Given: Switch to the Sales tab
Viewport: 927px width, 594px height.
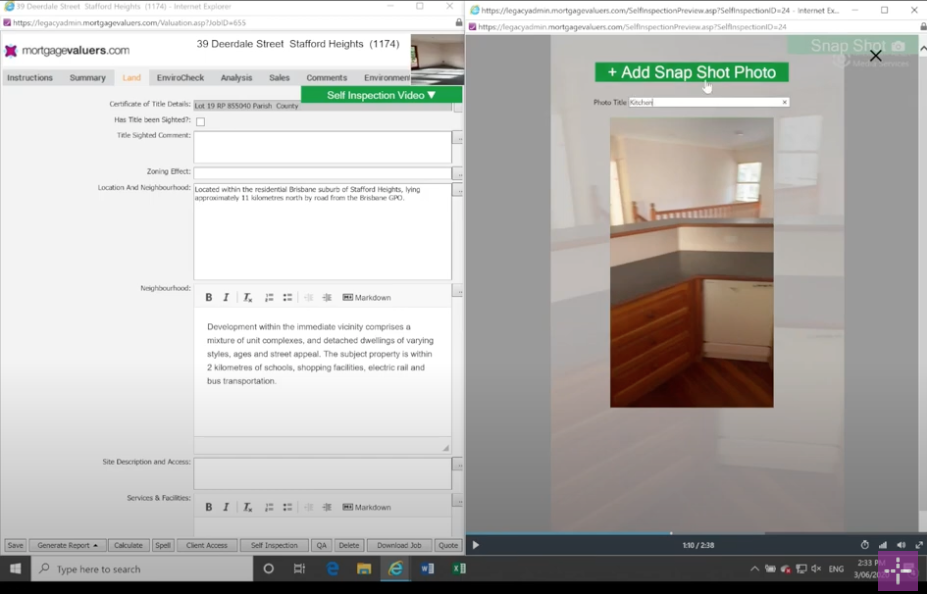Looking at the screenshot, I should click(279, 77).
